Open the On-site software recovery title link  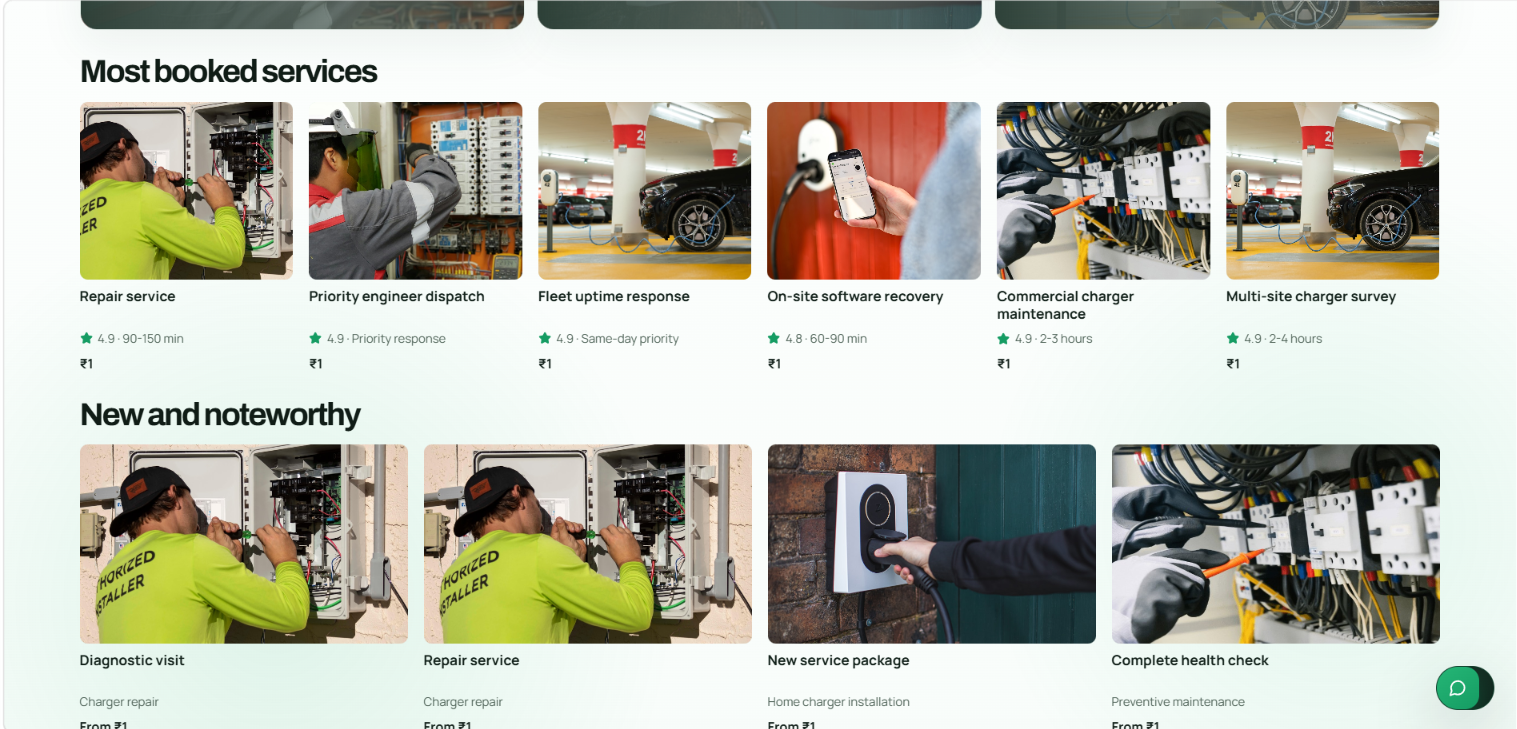[855, 297]
